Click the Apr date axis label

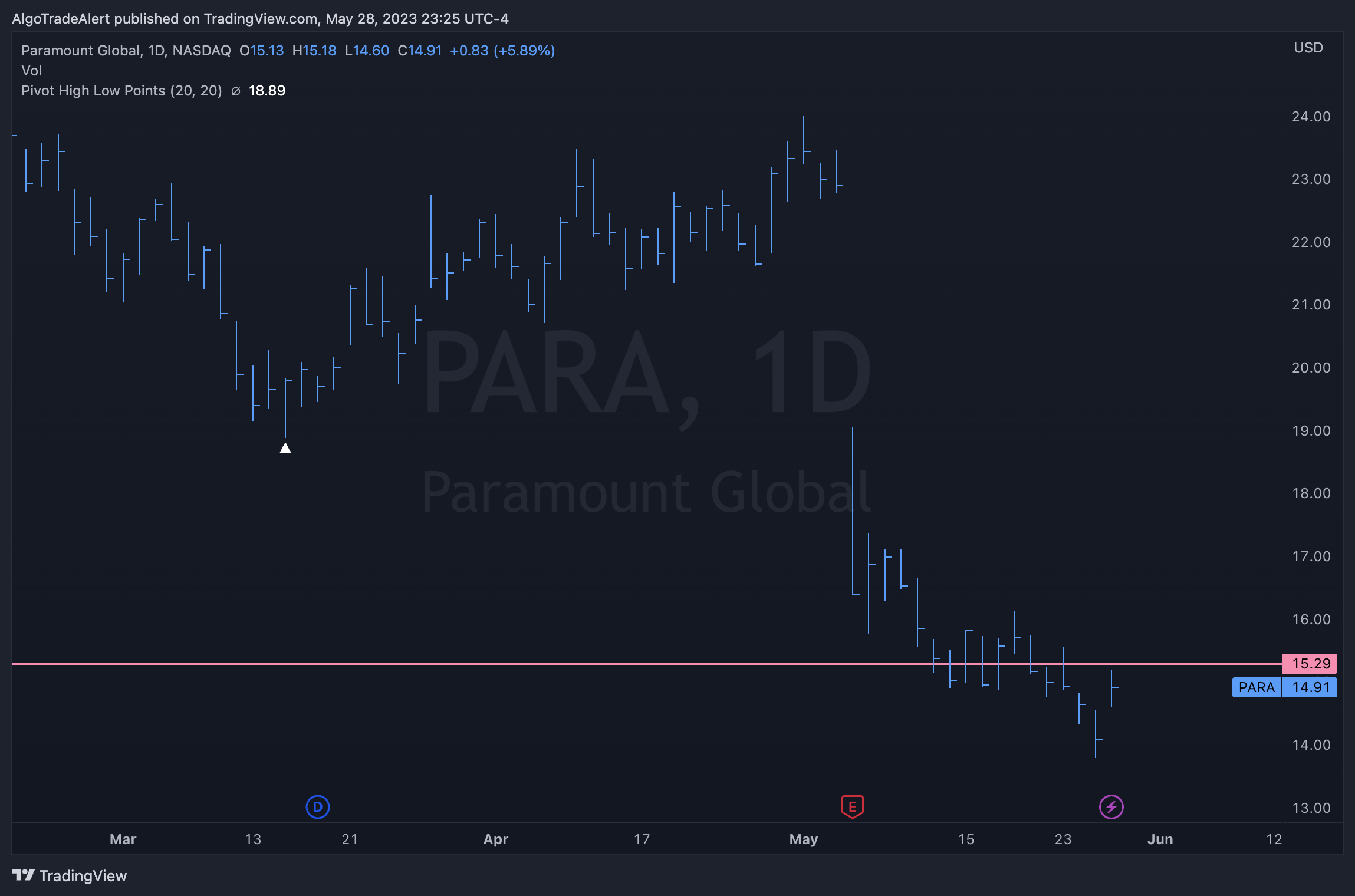[496, 839]
